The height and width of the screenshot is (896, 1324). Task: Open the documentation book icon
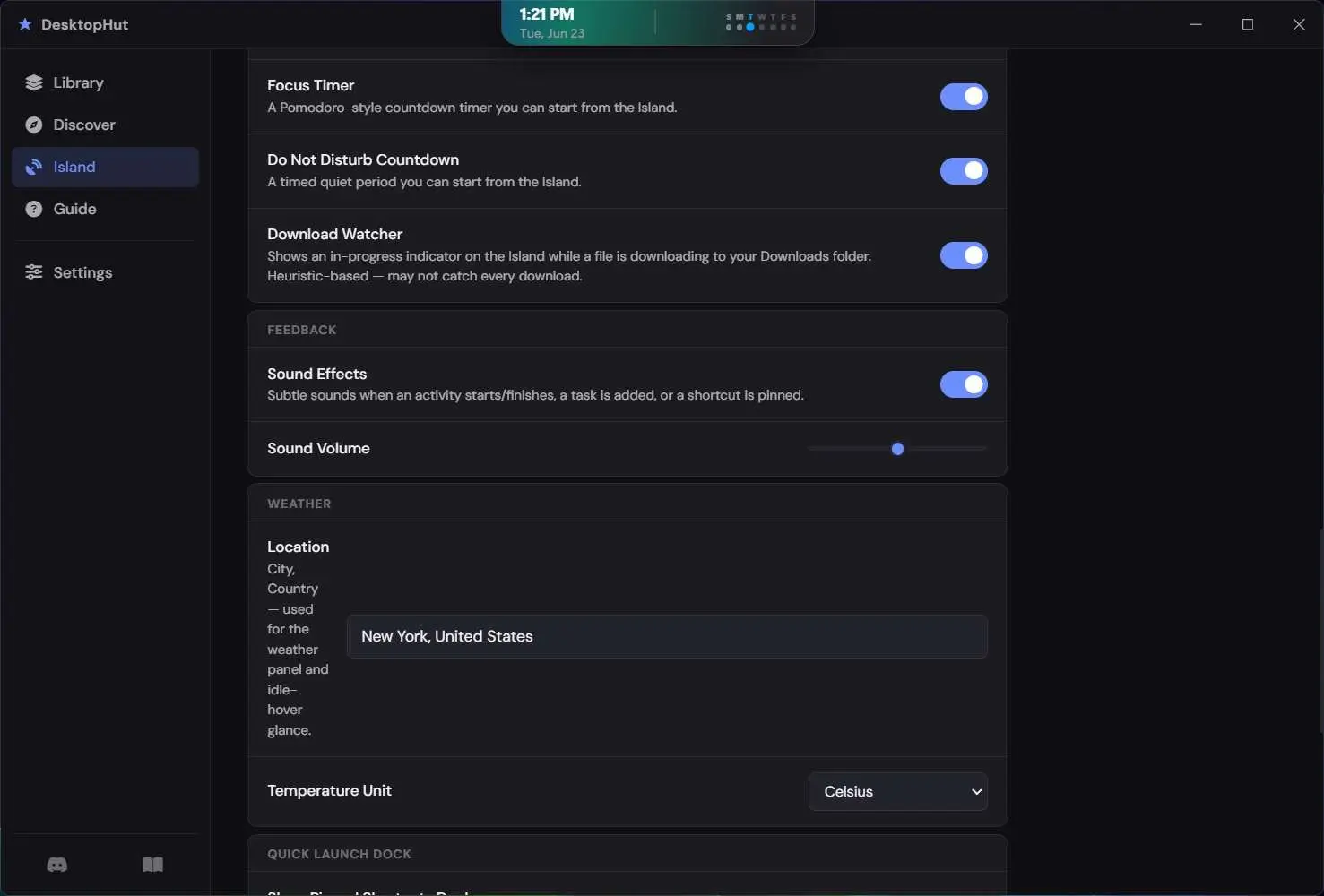(x=153, y=865)
